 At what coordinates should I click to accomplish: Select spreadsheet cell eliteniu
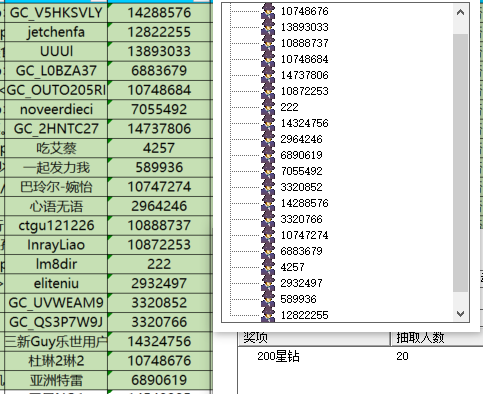tap(56, 283)
